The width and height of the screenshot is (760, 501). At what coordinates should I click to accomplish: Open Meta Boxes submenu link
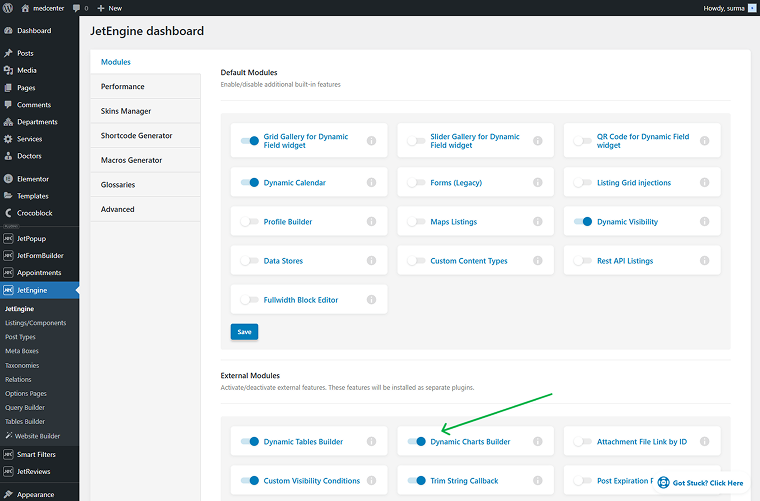pyautogui.click(x=22, y=351)
